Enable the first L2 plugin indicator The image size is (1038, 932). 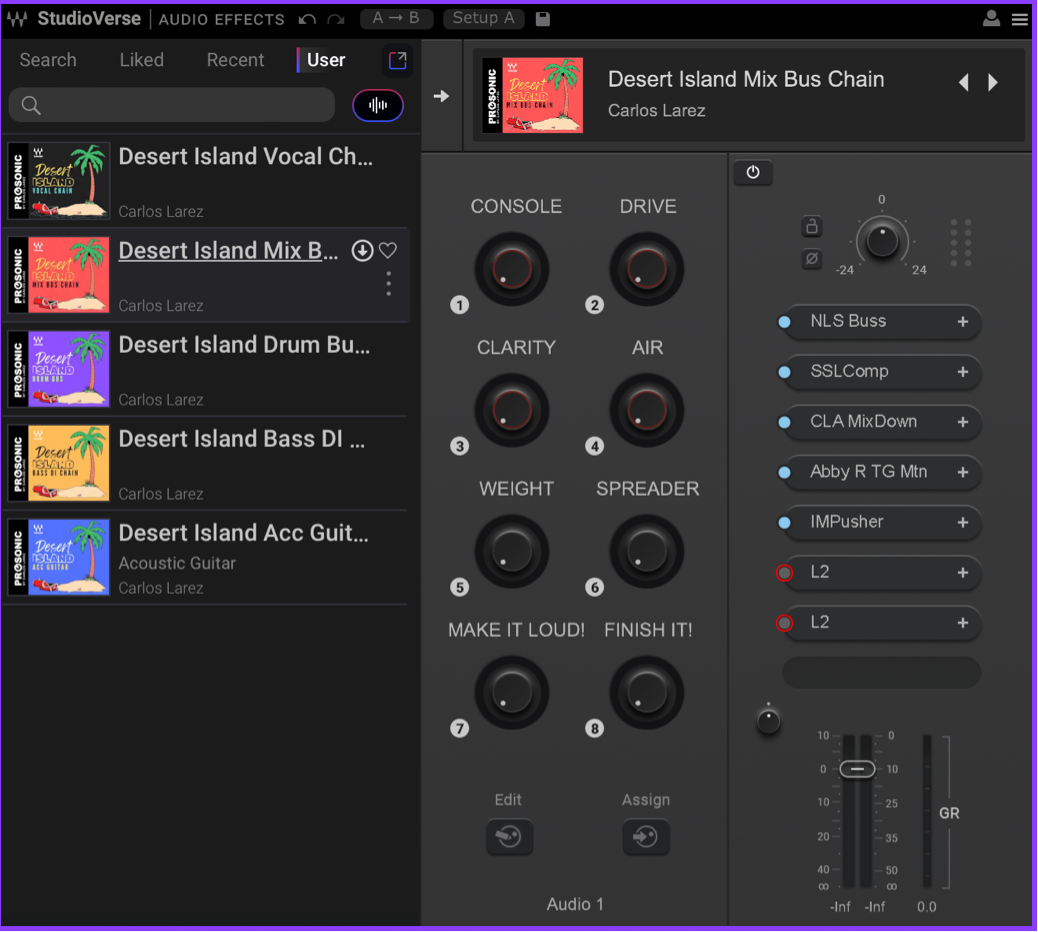[x=785, y=573]
